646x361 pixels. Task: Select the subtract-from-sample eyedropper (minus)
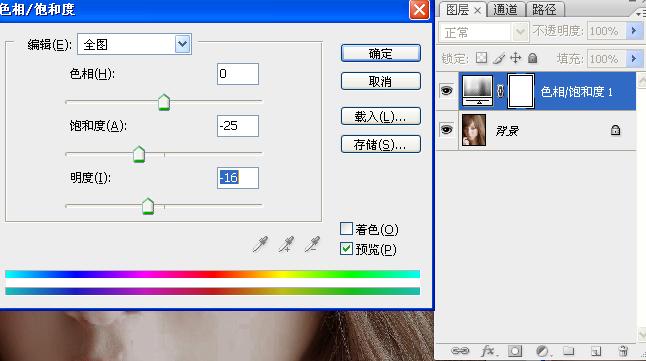[x=312, y=244]
